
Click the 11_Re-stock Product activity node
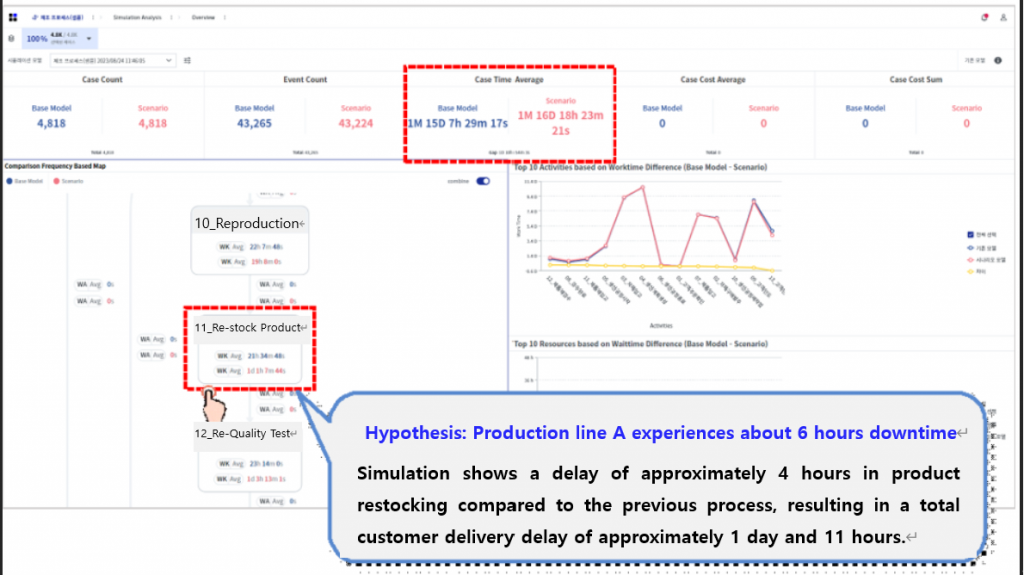250,328
